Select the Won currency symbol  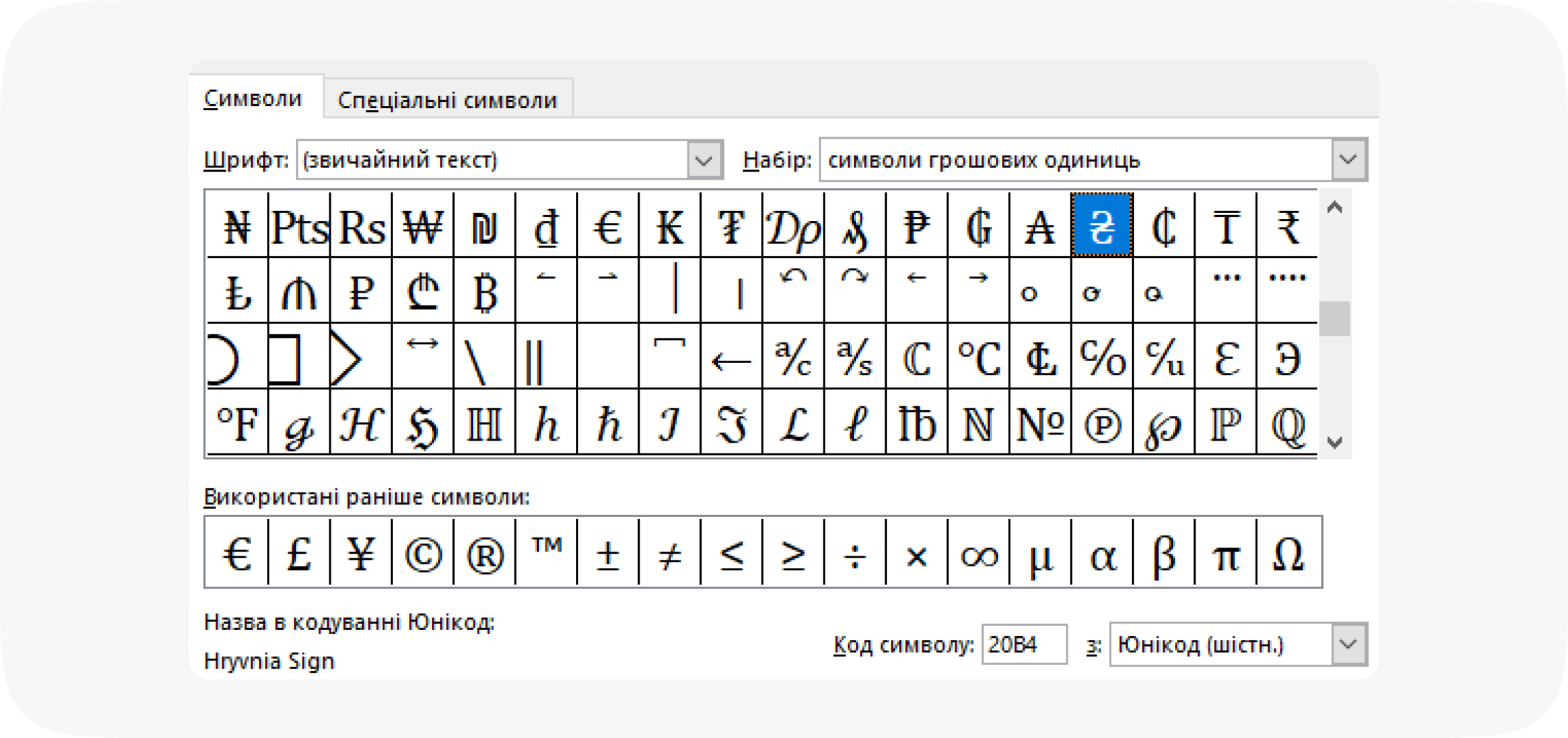[x=422, y=226]
